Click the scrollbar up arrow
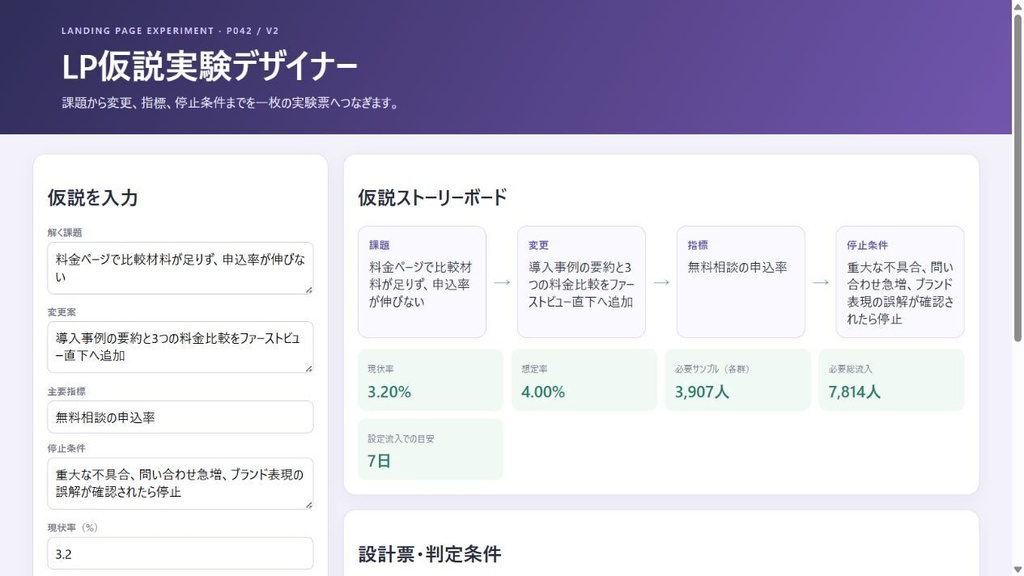The height and width of the screenshot is (576, 1024). pos(1017,5)
